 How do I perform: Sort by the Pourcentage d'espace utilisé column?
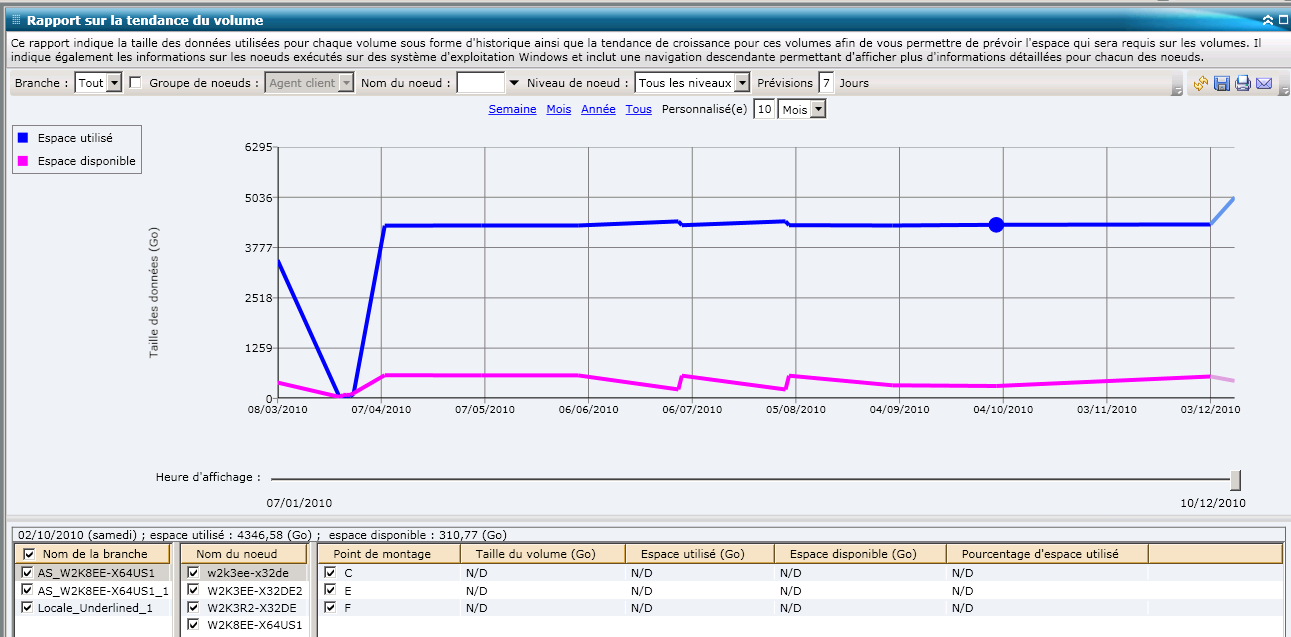click(x=1047, y=553)
